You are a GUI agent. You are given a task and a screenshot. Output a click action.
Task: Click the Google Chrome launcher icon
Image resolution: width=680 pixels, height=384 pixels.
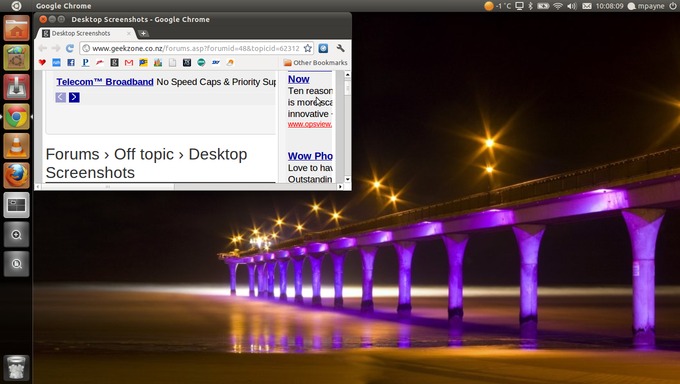tap(16, 117)
